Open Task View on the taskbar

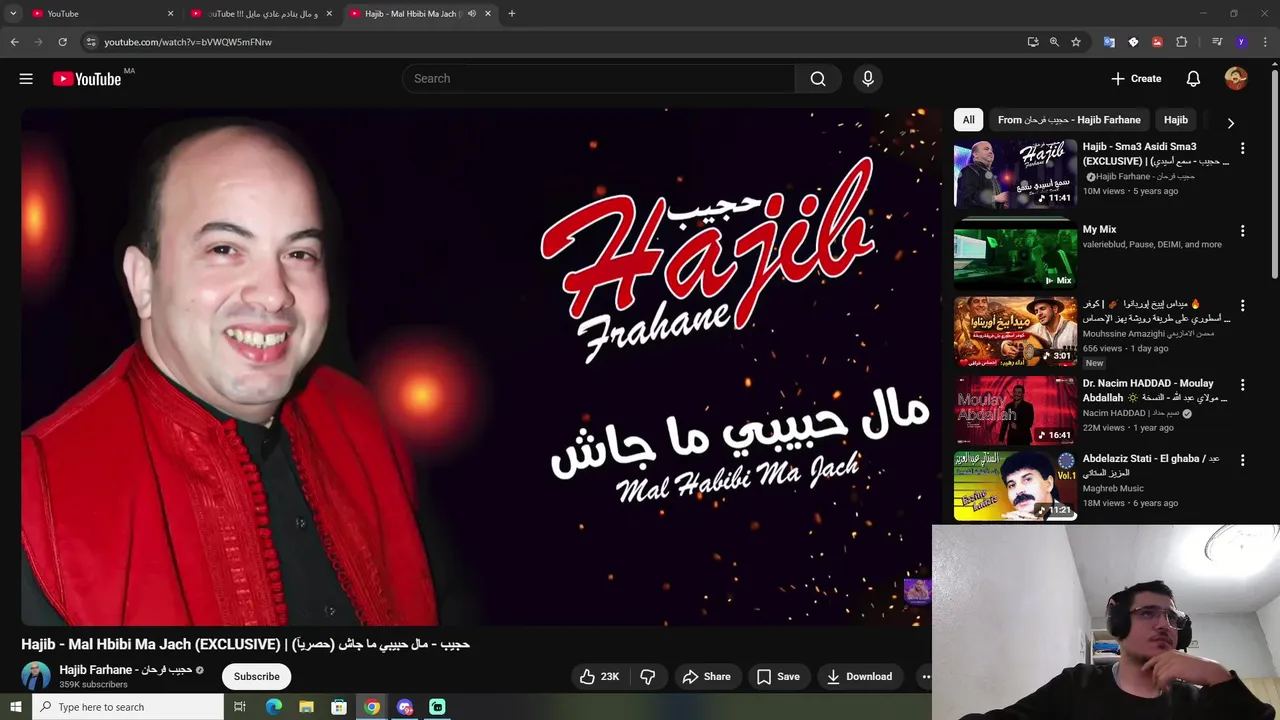point(240,707)
